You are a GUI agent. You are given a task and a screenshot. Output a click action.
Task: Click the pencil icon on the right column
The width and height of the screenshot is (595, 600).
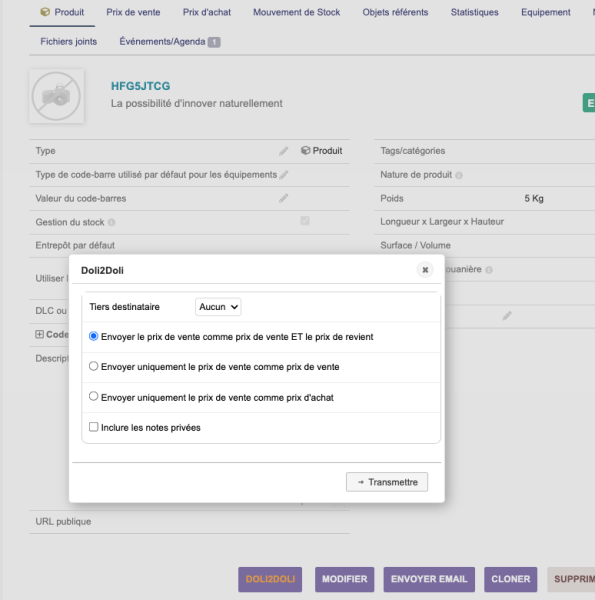click(507, 316)
